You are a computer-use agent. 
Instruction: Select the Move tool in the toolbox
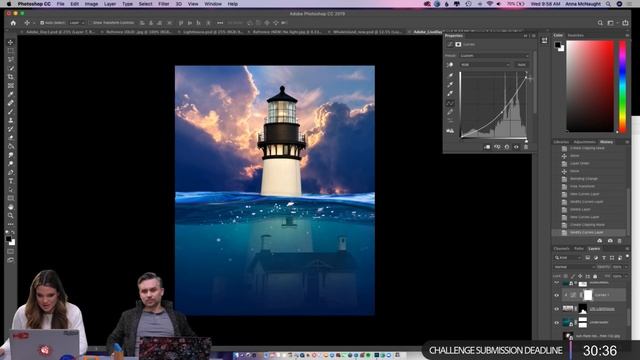point(11,42)
